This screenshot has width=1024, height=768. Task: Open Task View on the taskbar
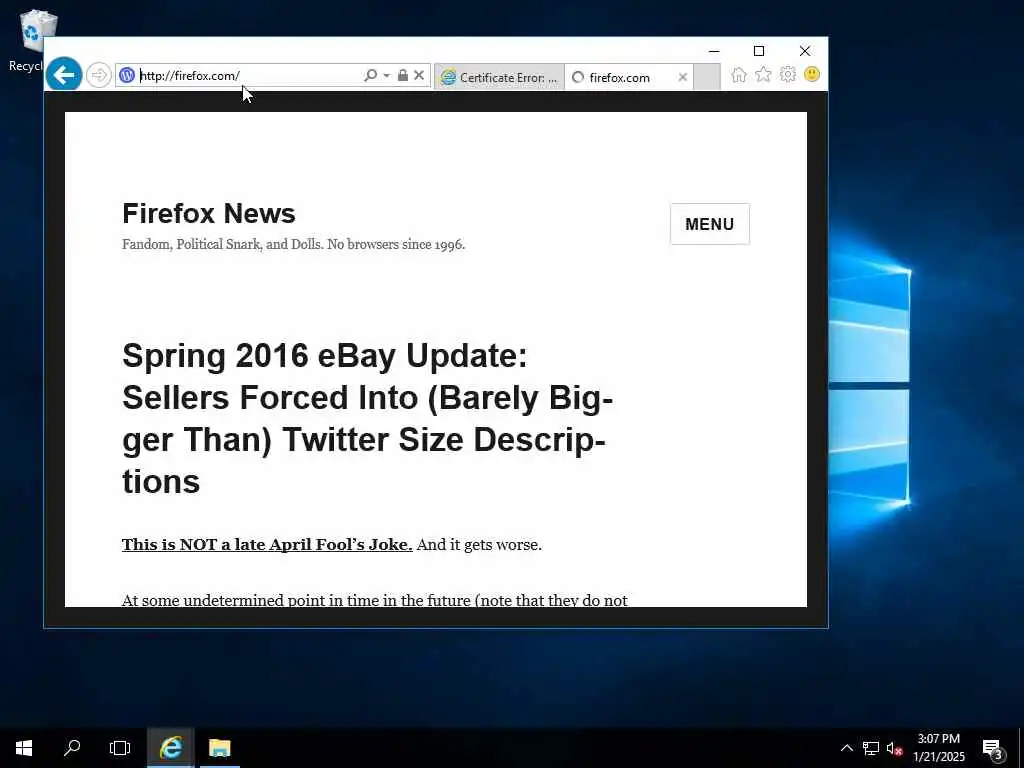120,748
